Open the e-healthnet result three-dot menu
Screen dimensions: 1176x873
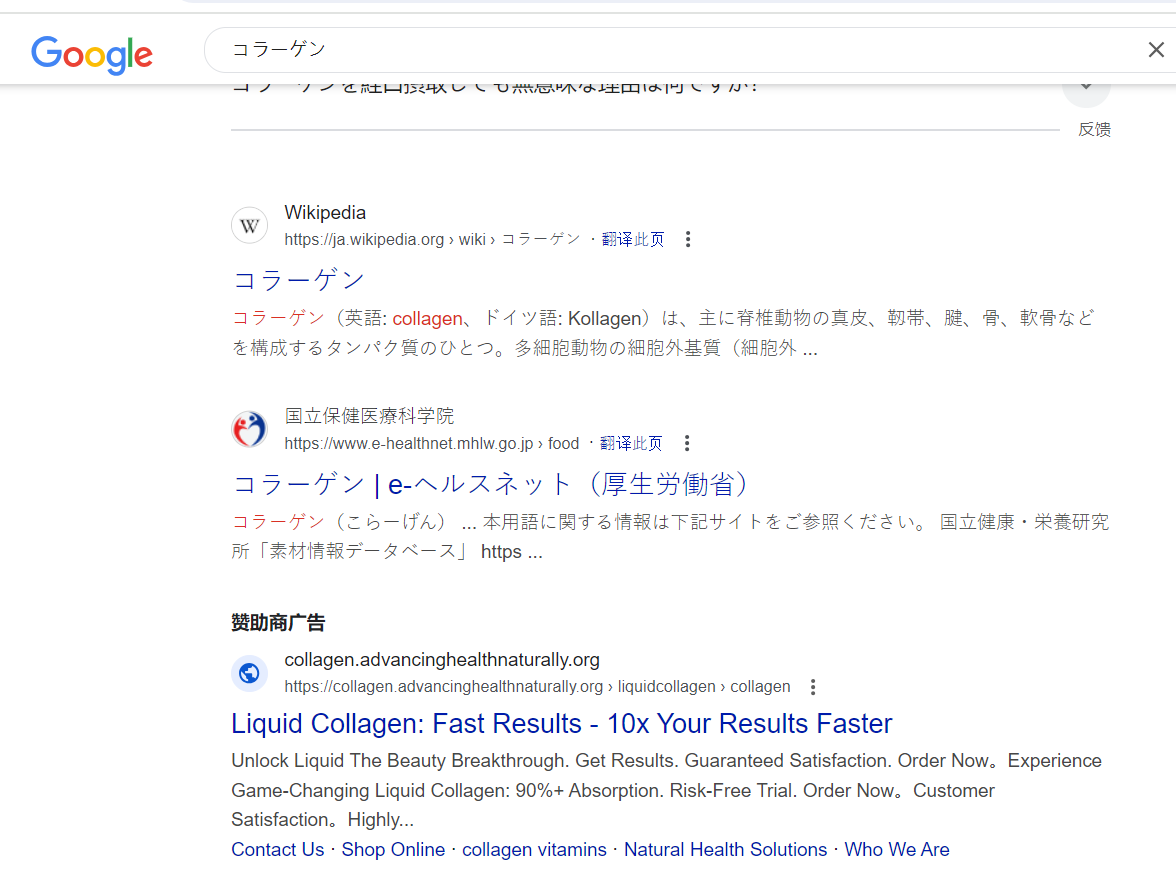pos(686,443)
